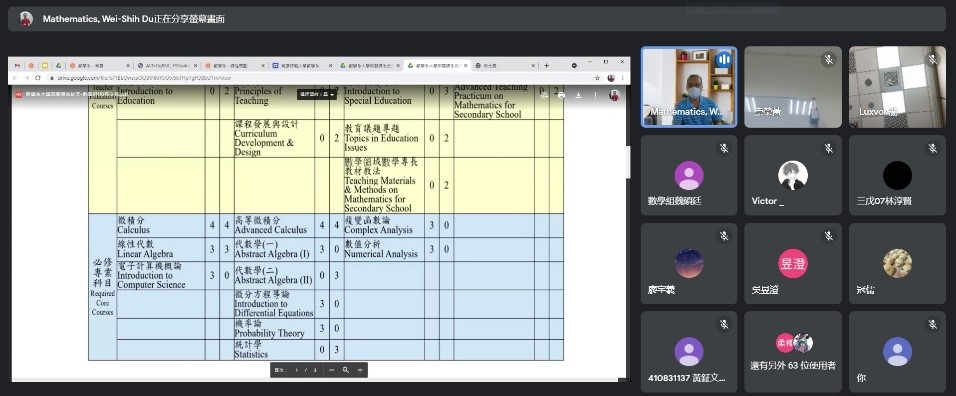
Task: Open more actions in PDF viewer
Action: point(595,95)
